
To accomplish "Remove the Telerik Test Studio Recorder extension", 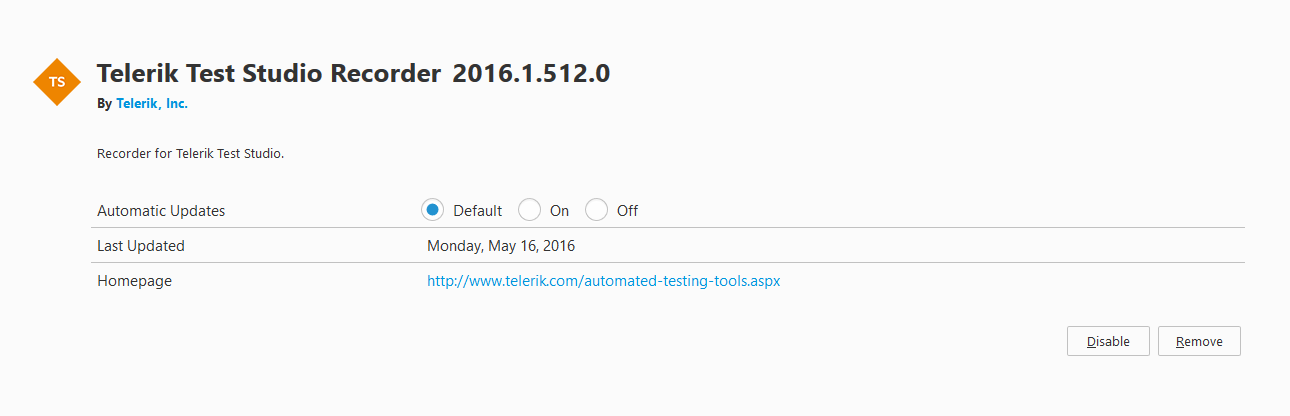I will point(1199,341).
